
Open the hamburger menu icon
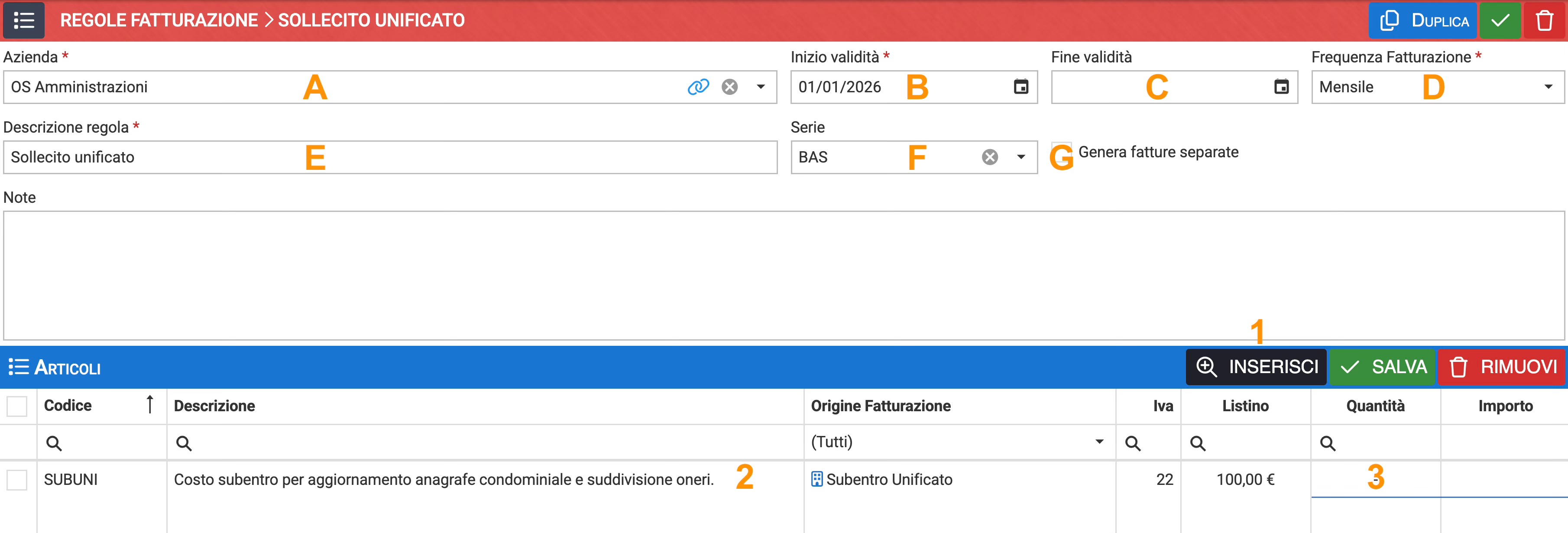[24, 20]
